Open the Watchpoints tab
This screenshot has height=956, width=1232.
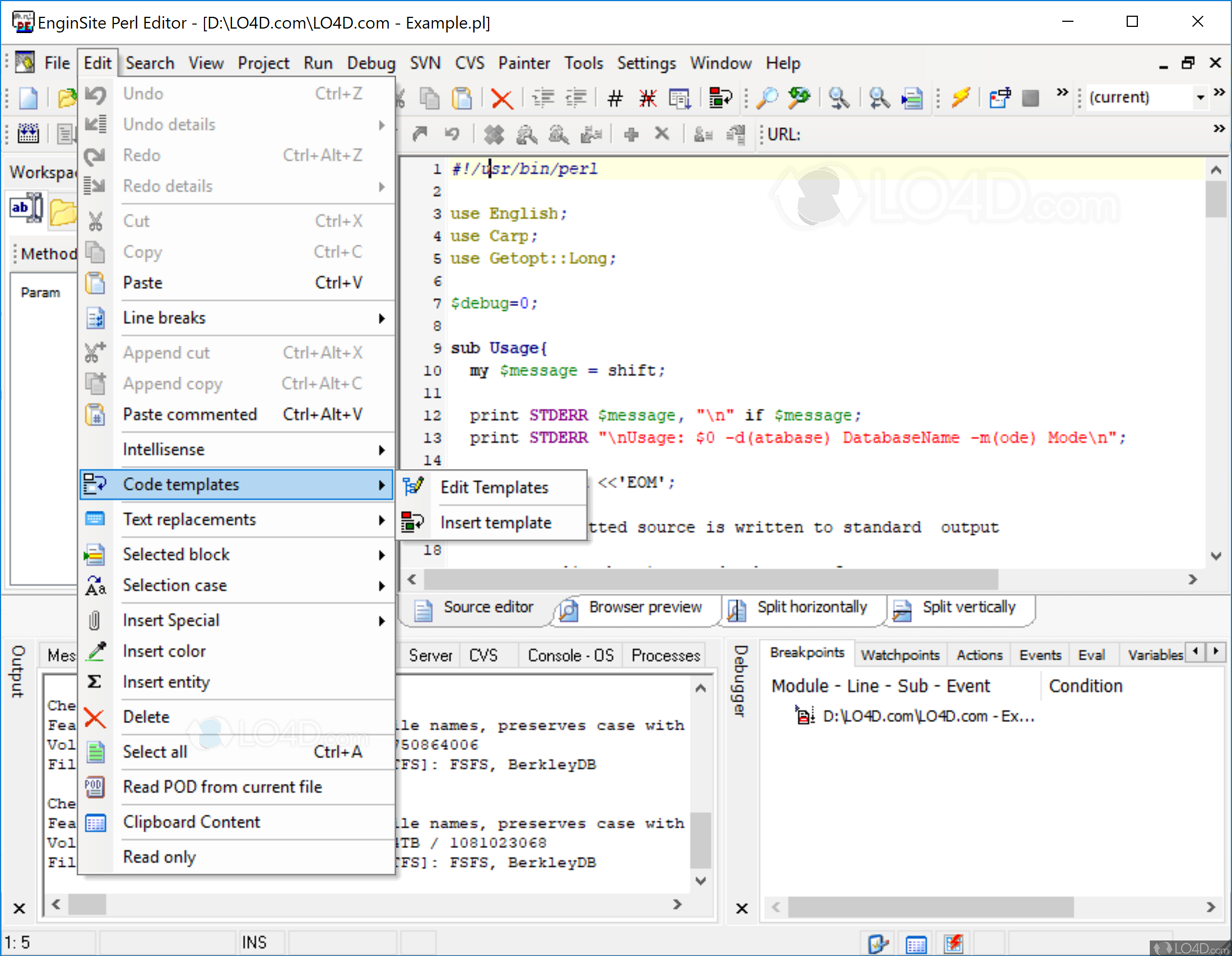900,655
